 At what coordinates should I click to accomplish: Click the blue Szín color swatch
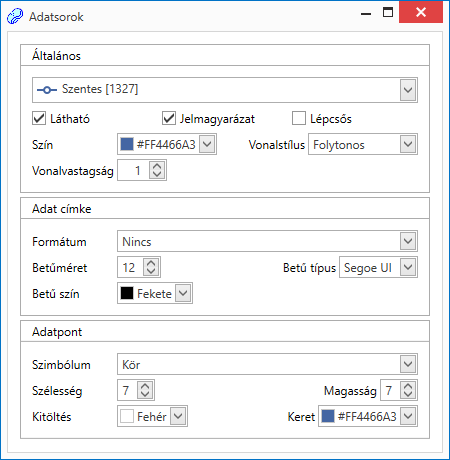pos(127,144)
